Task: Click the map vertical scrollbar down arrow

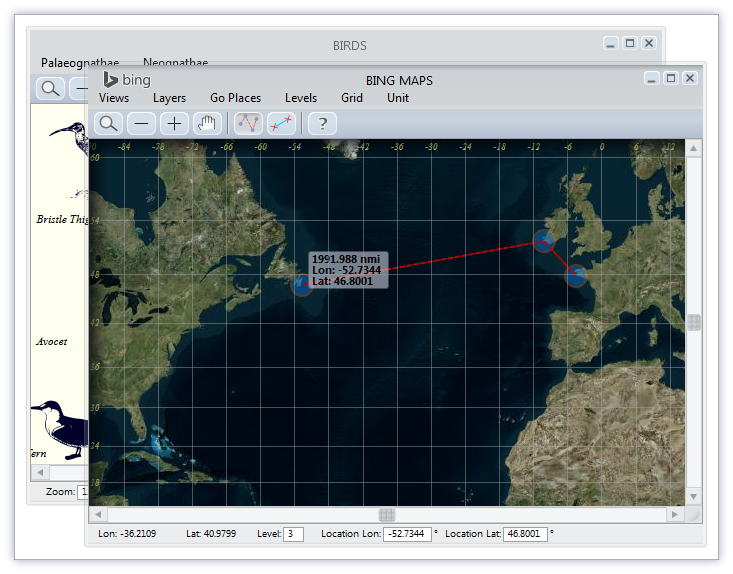Action: (x=694, y=496)
